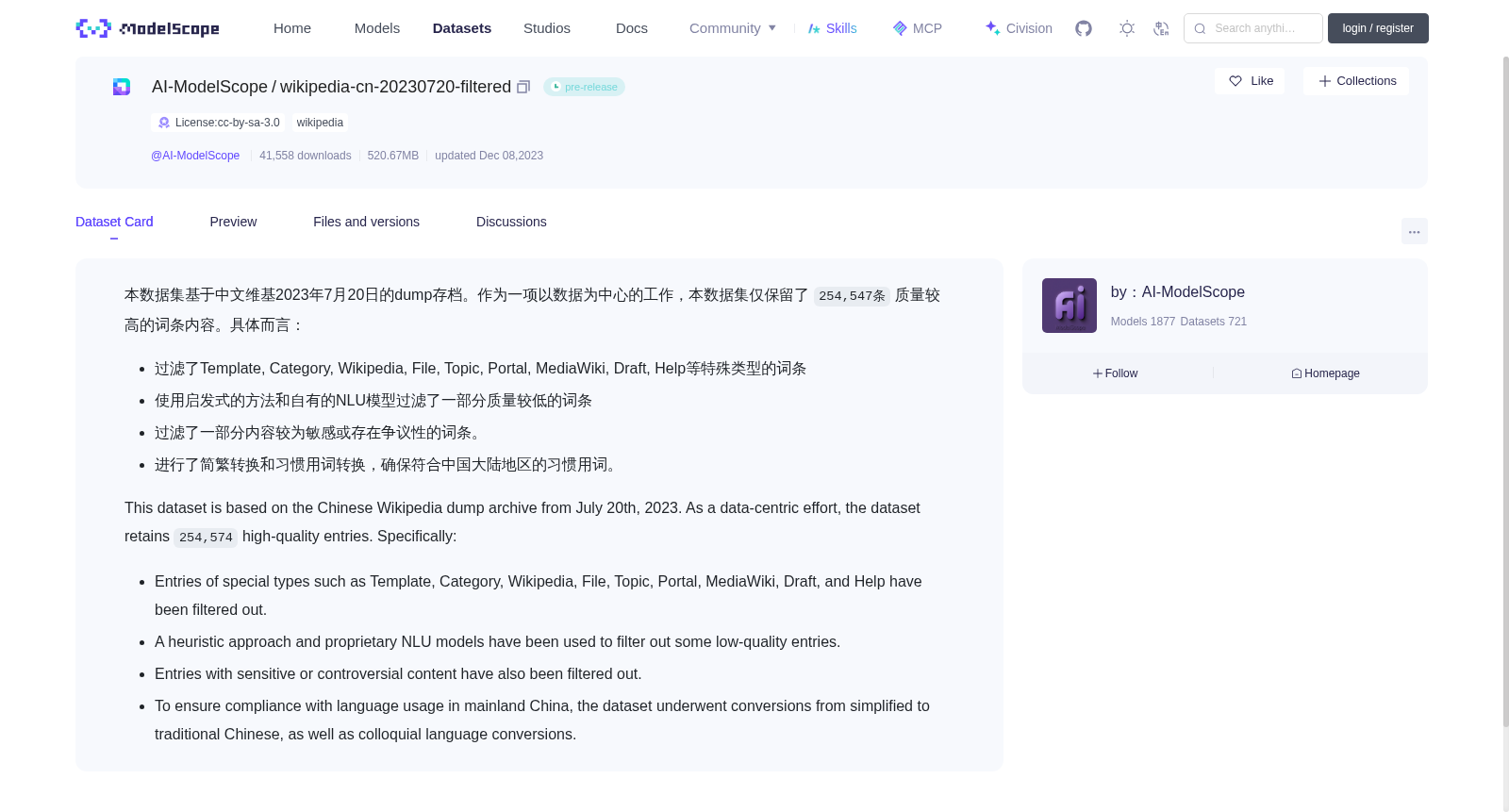Open the organization Homepage link
Image resolution: width=1509 pixels, height=812 pixels.
(x=1325, y=373)
